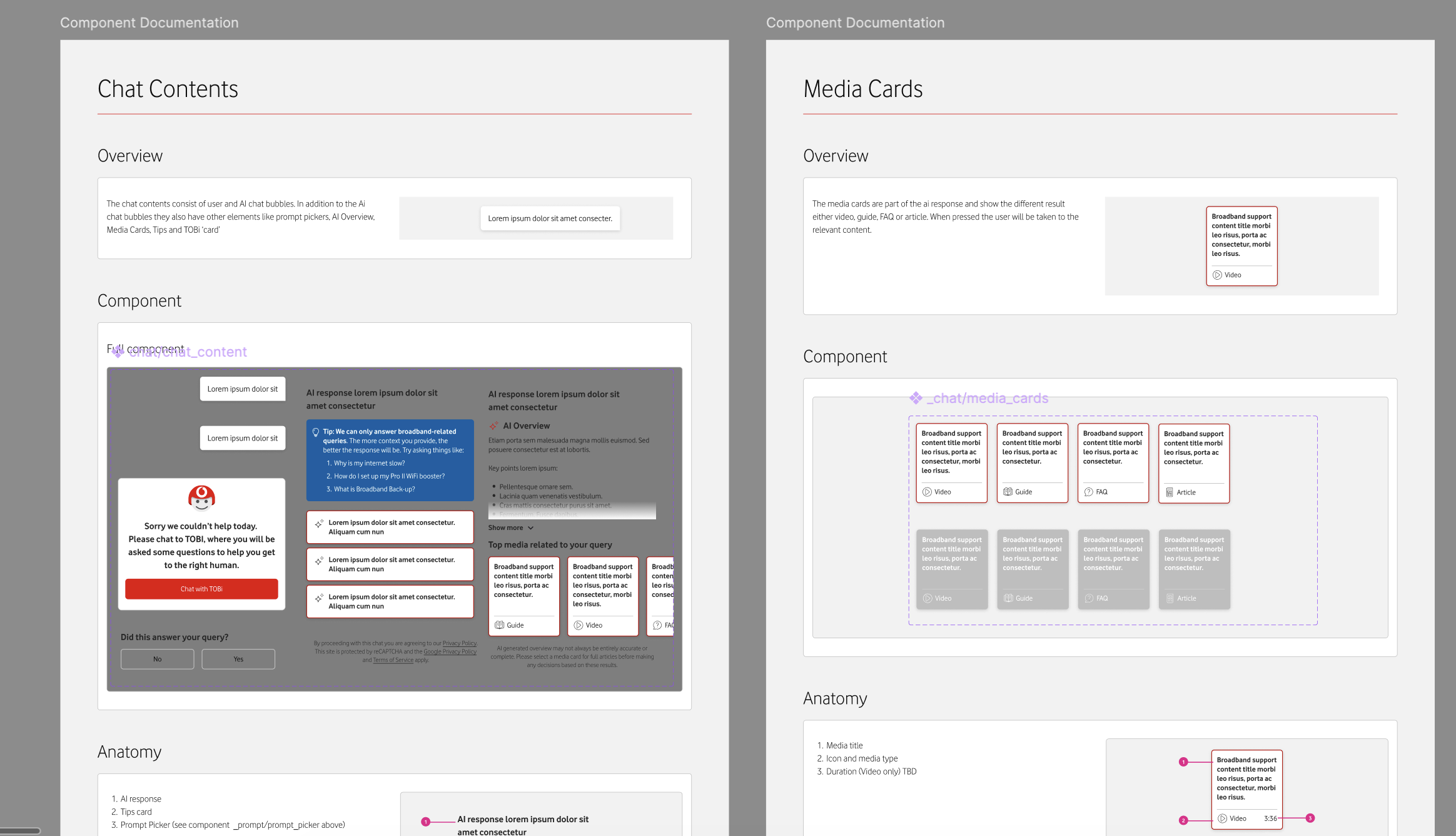1456x836 pixels.
Task: Click the Article icon on the active media card
Action: click(x=1170, y=492)
